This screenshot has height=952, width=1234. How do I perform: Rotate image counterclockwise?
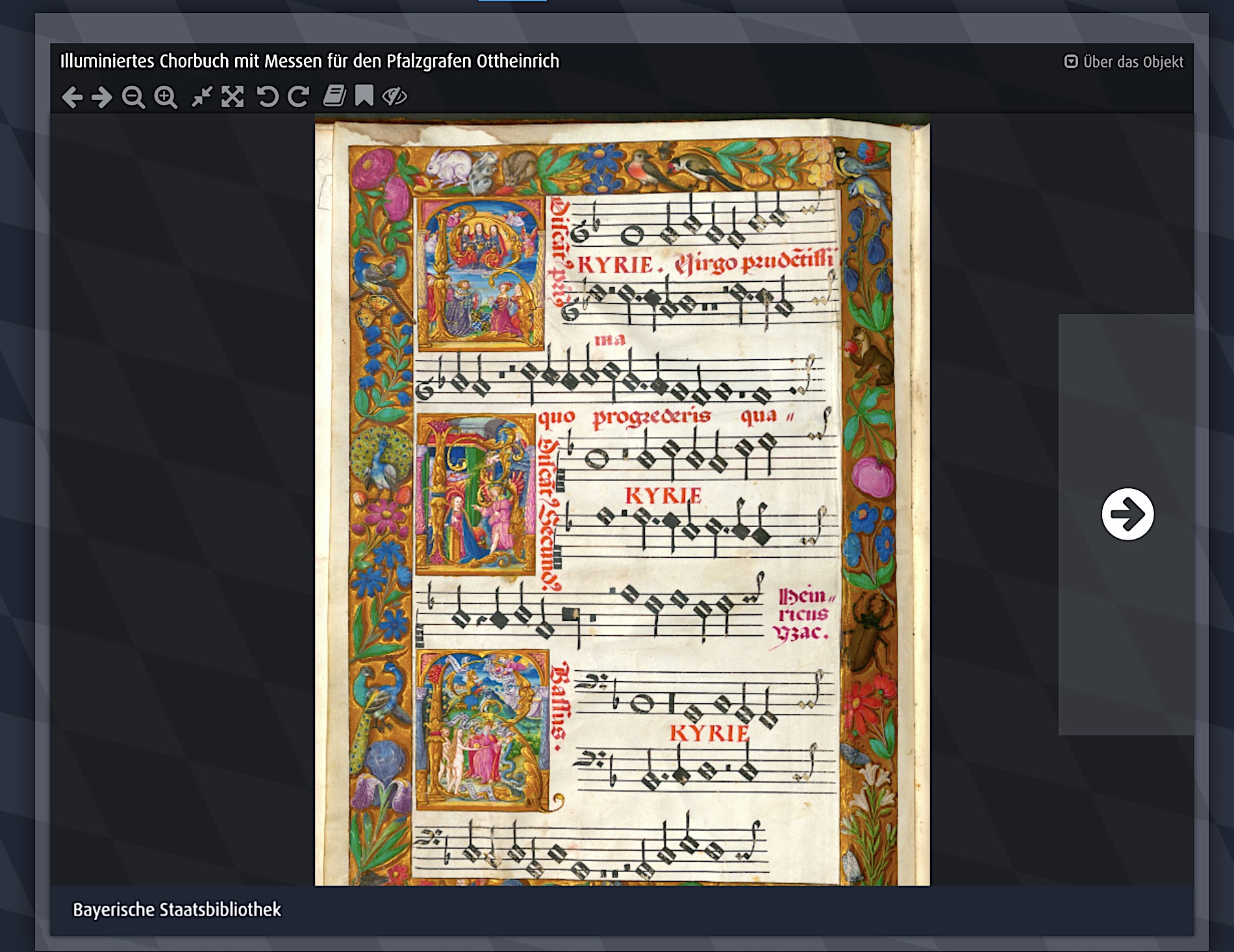click(267, 97)
